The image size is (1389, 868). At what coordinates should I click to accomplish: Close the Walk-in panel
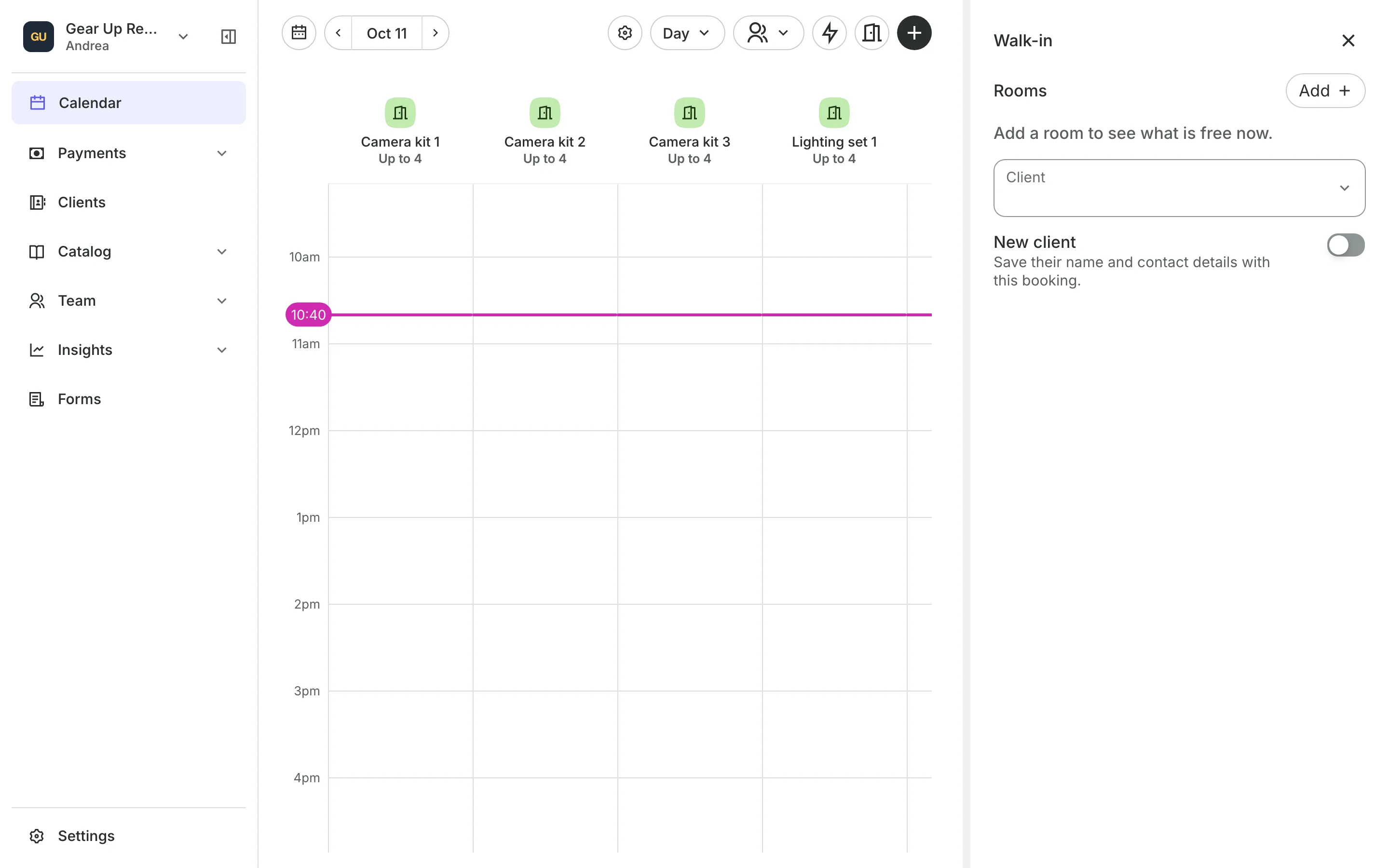click(1348, 41)
